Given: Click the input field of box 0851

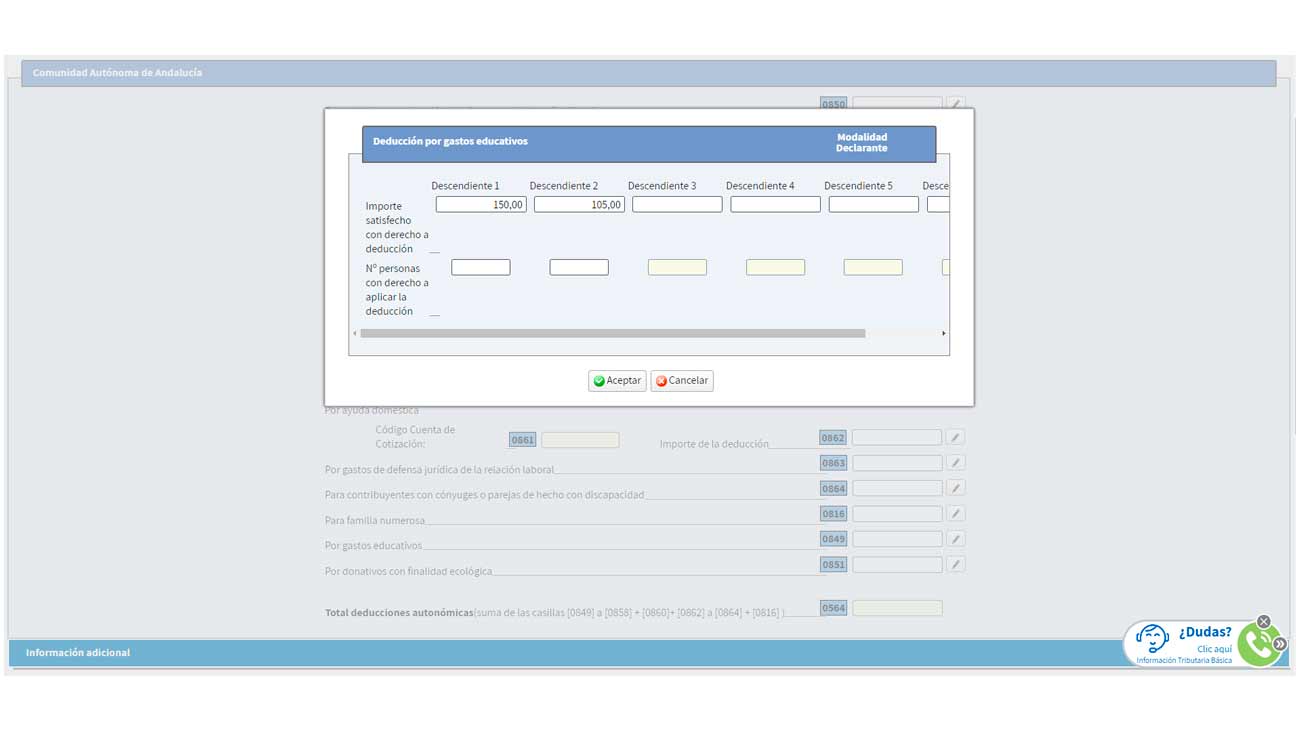Looking at the screenshot, I should (x=897, y=564).
